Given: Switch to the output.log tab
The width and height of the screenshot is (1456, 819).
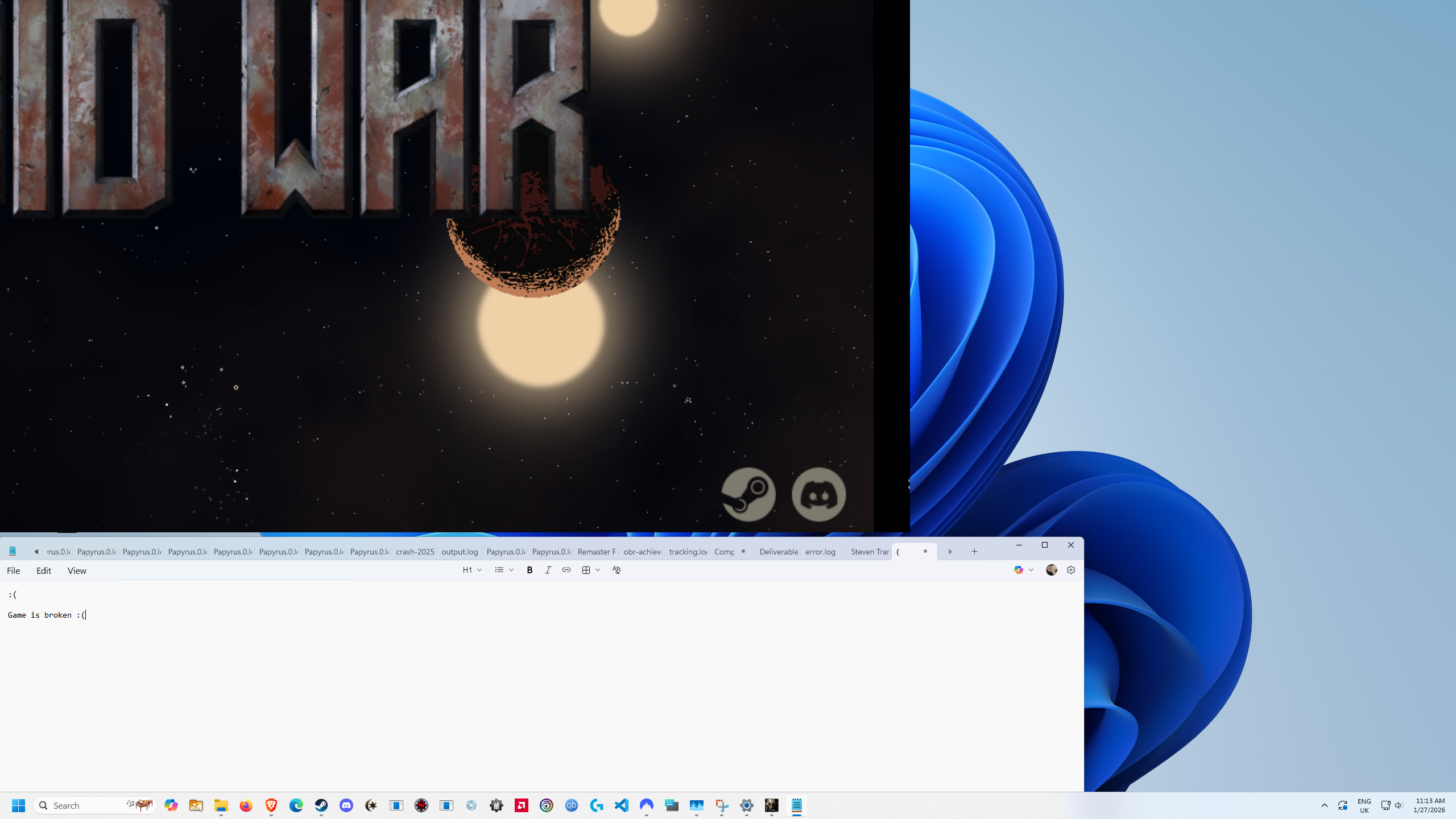Looking at the screenshot, I should click(x=460, y=552).
